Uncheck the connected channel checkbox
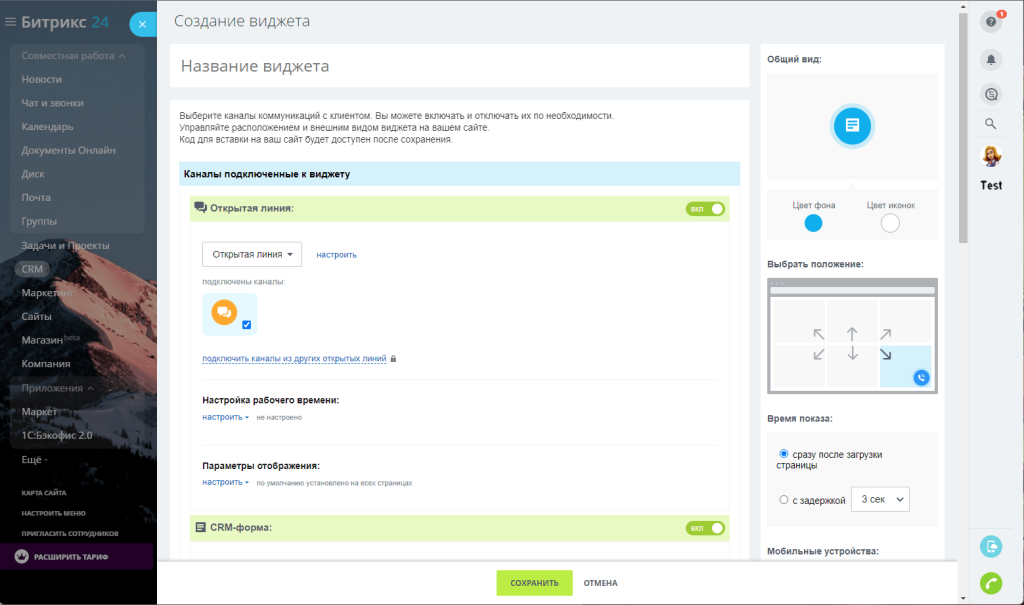The height and width of the screenshot is (605, 1024). (x=247, y=325)
